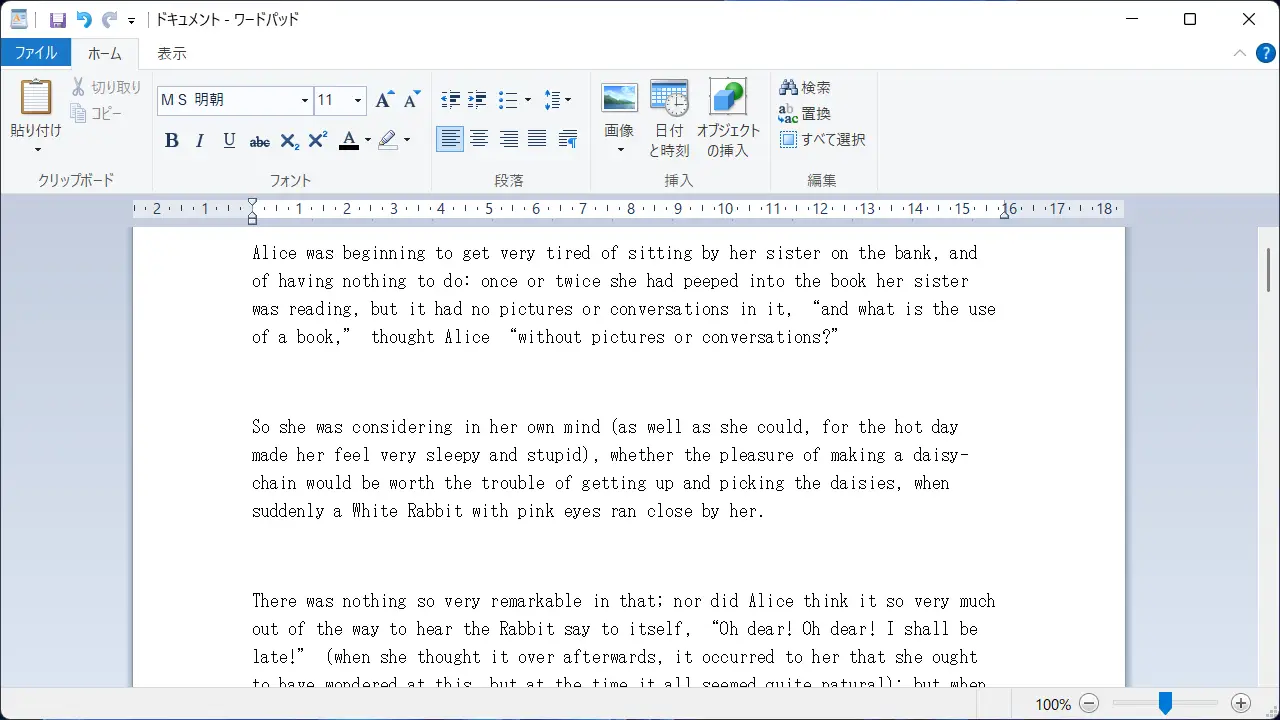This screenshot has width=1280, height=720.
Task: Grow the font size
Action: click(x=384, y=100)
